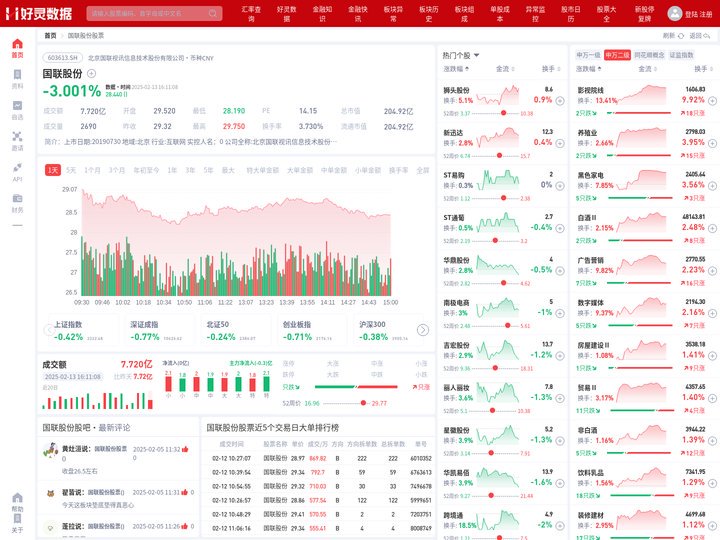Add ST易购 with its plus icon
The height and width of the screenshot is (540, 720).
(560, 186)
